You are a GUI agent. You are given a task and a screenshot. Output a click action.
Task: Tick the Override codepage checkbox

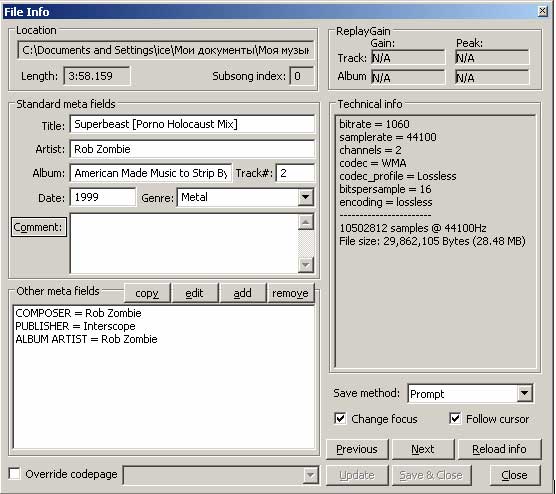coord(15,473)
